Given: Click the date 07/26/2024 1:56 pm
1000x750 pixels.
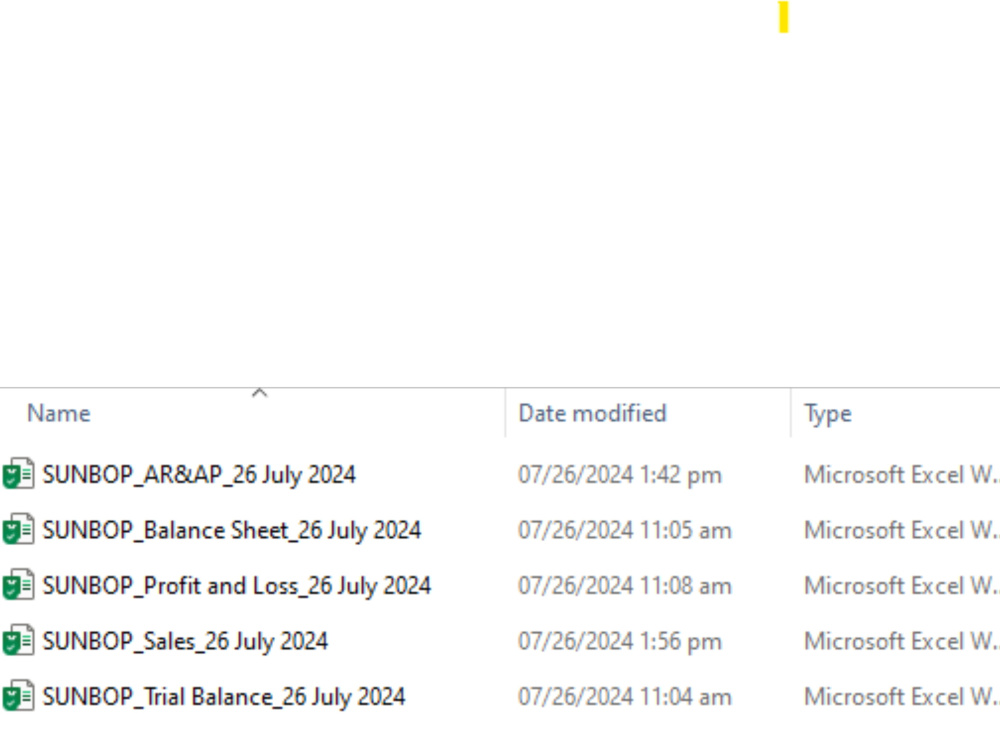Looking at the screenshot, I should point(620,642).
